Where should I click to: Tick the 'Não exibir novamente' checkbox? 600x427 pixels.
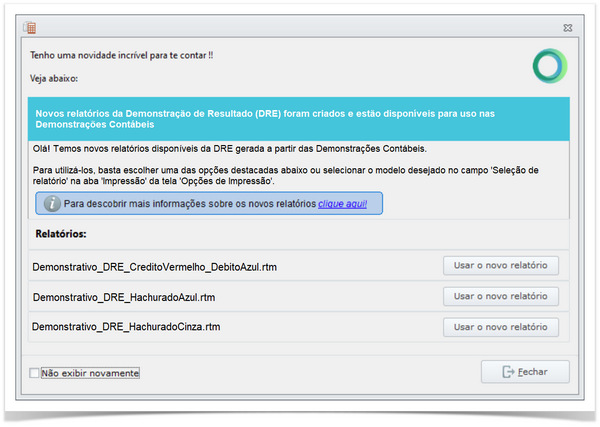pyautogui.click(x=35, y=373)
